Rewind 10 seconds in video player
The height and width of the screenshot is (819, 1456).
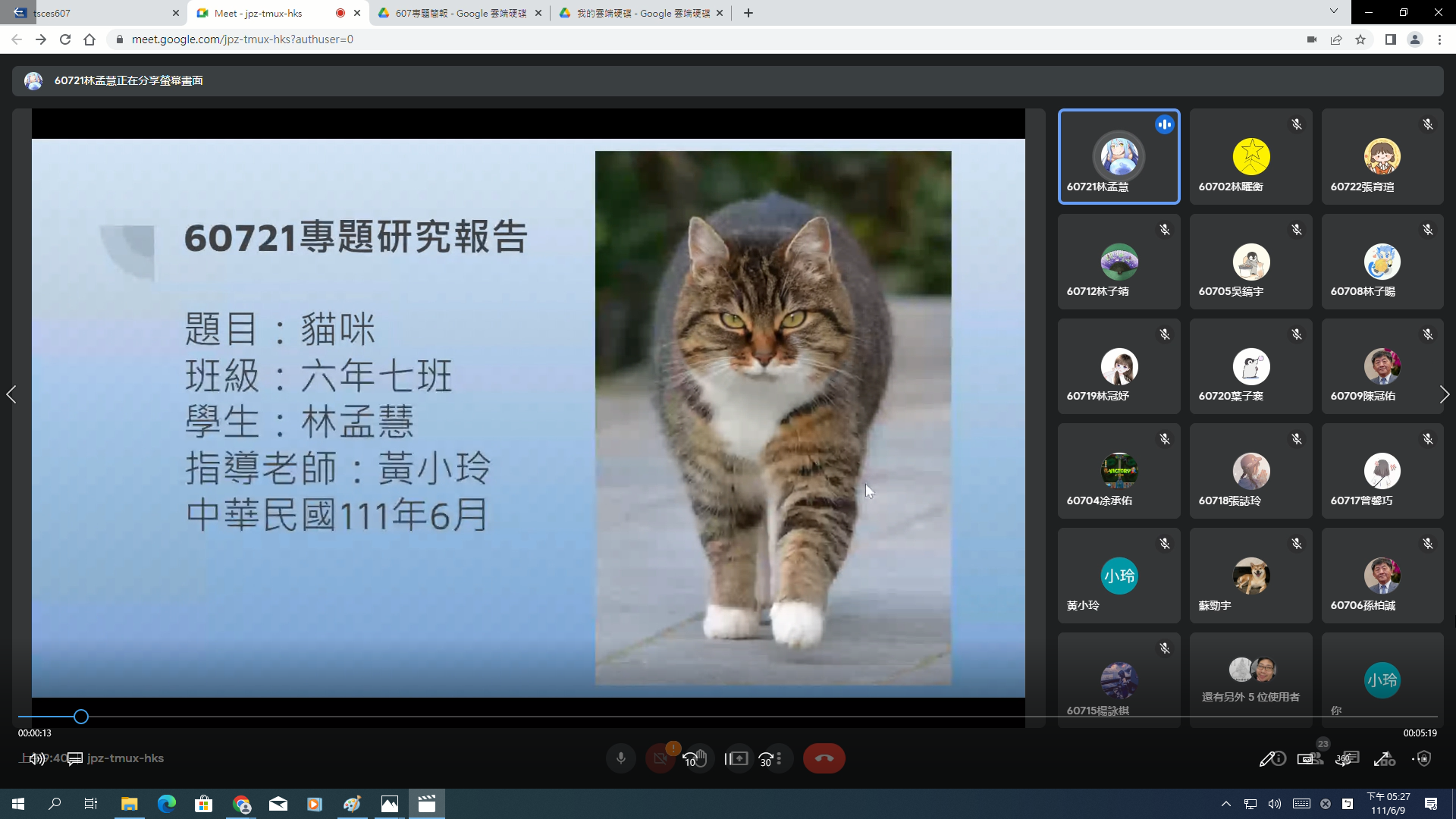[x=689, y=758]
